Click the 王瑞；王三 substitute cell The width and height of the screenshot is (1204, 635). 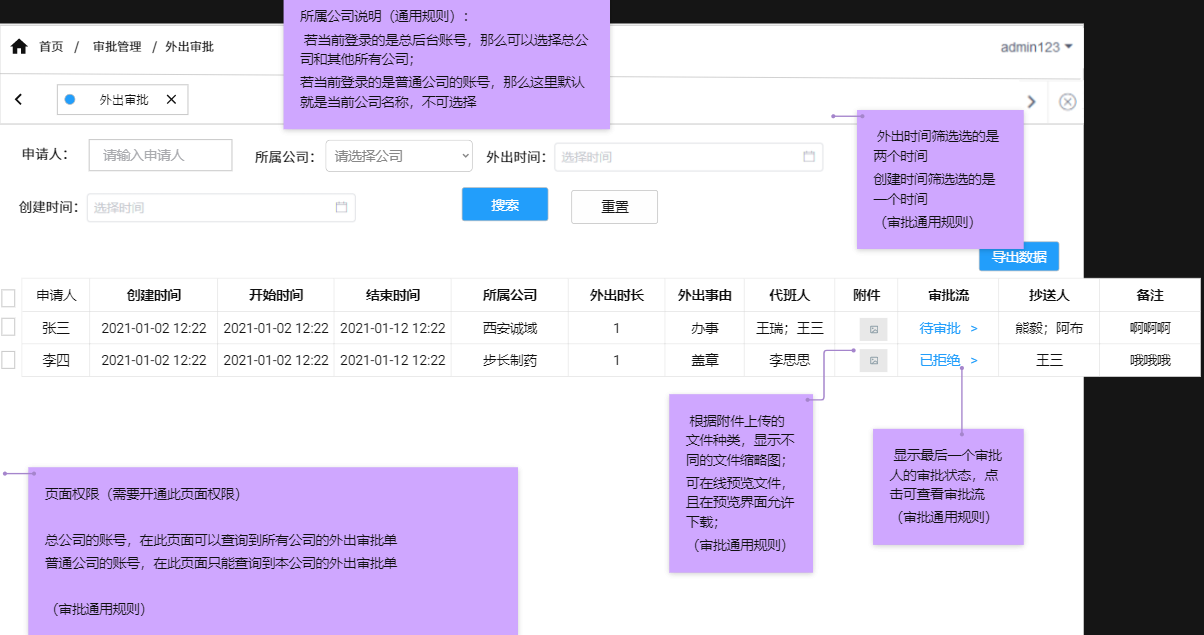click(790, 328)
